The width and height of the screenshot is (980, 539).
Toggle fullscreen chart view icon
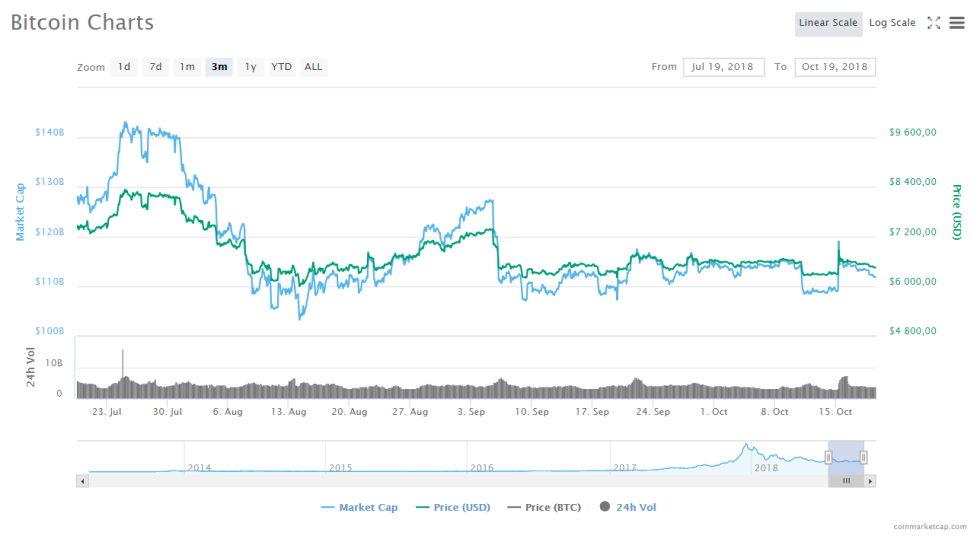[934, 23]
